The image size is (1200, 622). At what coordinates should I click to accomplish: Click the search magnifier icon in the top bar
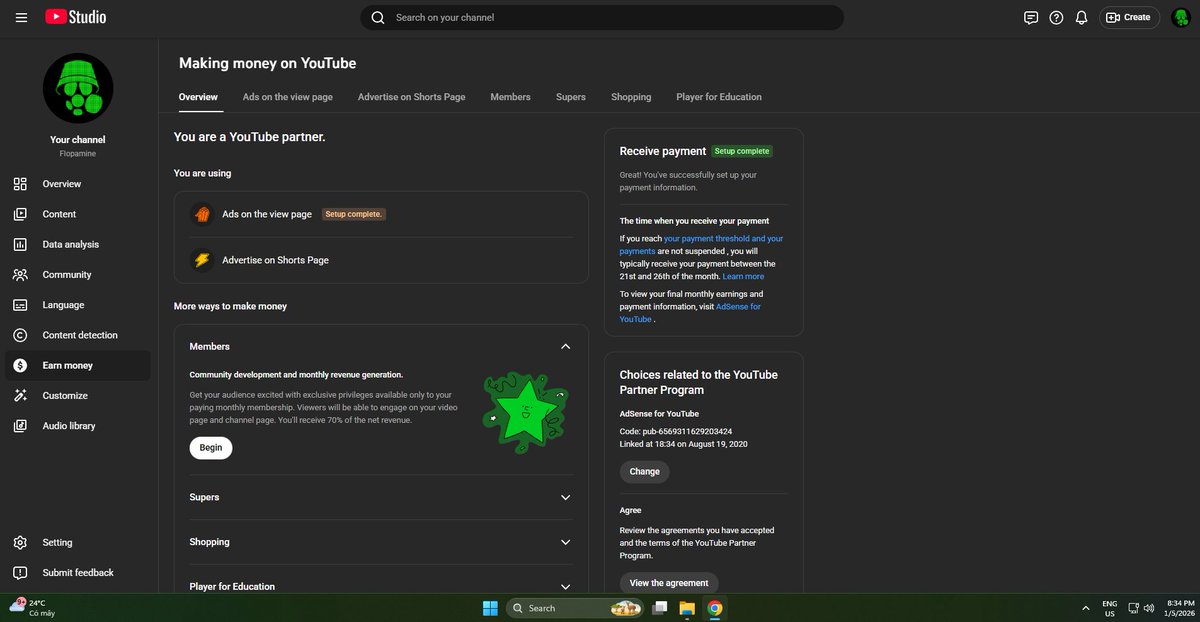tap(378, 17)
